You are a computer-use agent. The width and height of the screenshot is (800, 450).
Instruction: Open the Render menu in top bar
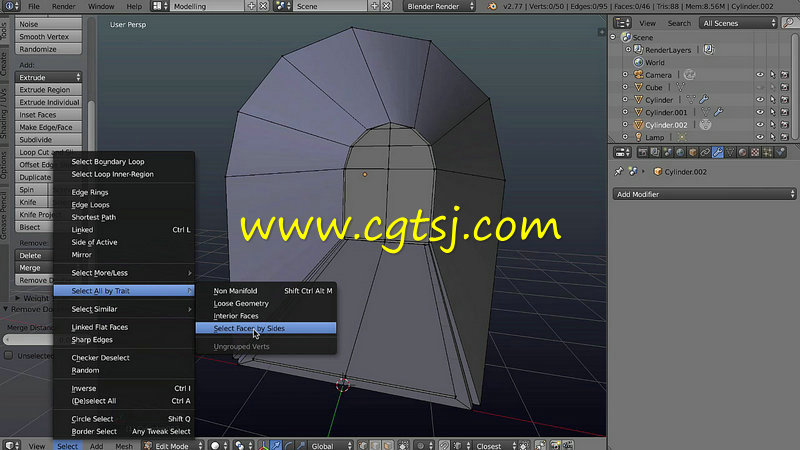tap(64, 6)
